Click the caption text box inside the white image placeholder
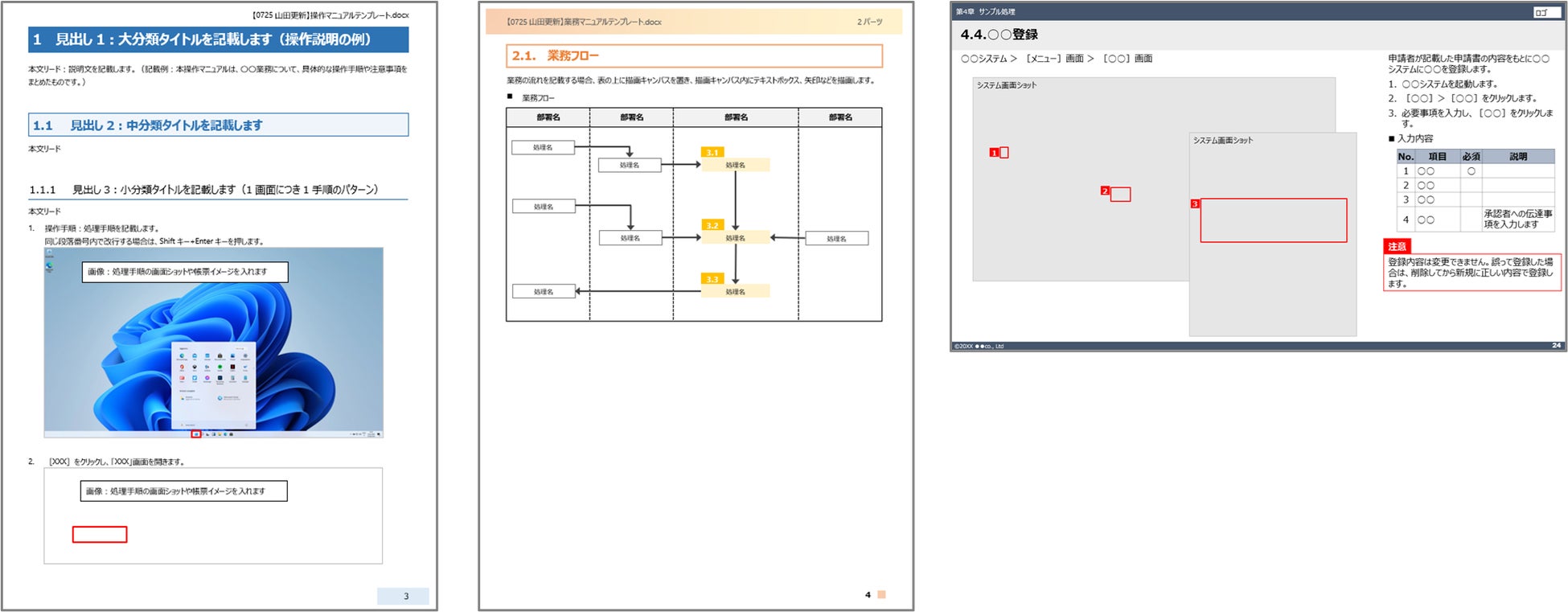This screenshot has height=612, width=1568. 183,491
